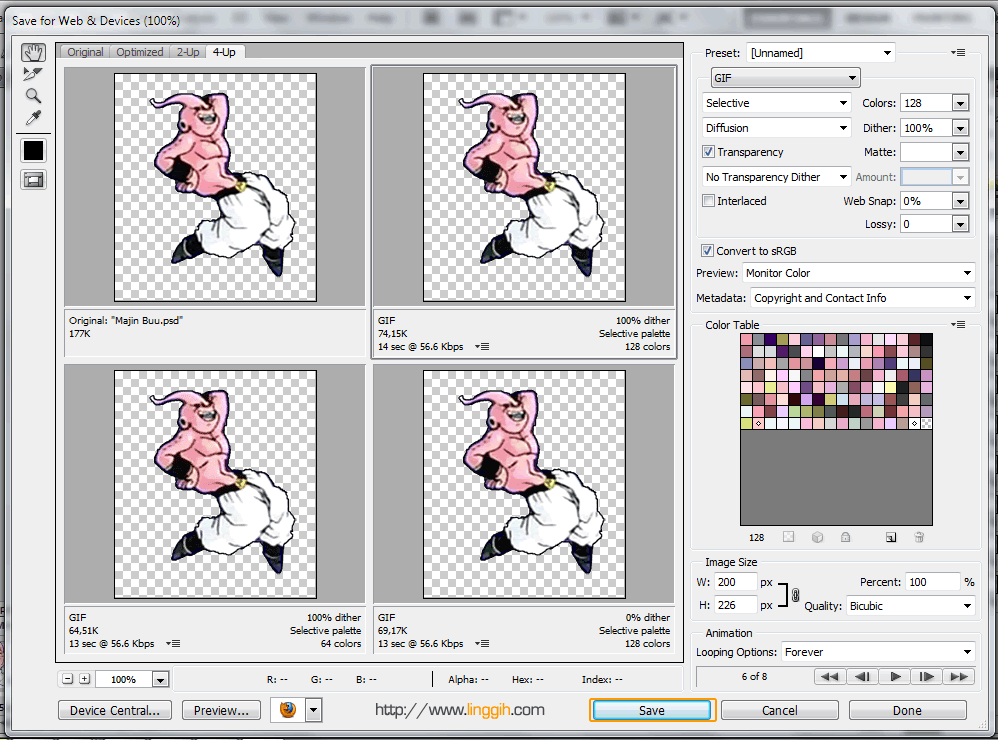Click the zoom out minus button
Screen dimensions: 998x740
67,679
